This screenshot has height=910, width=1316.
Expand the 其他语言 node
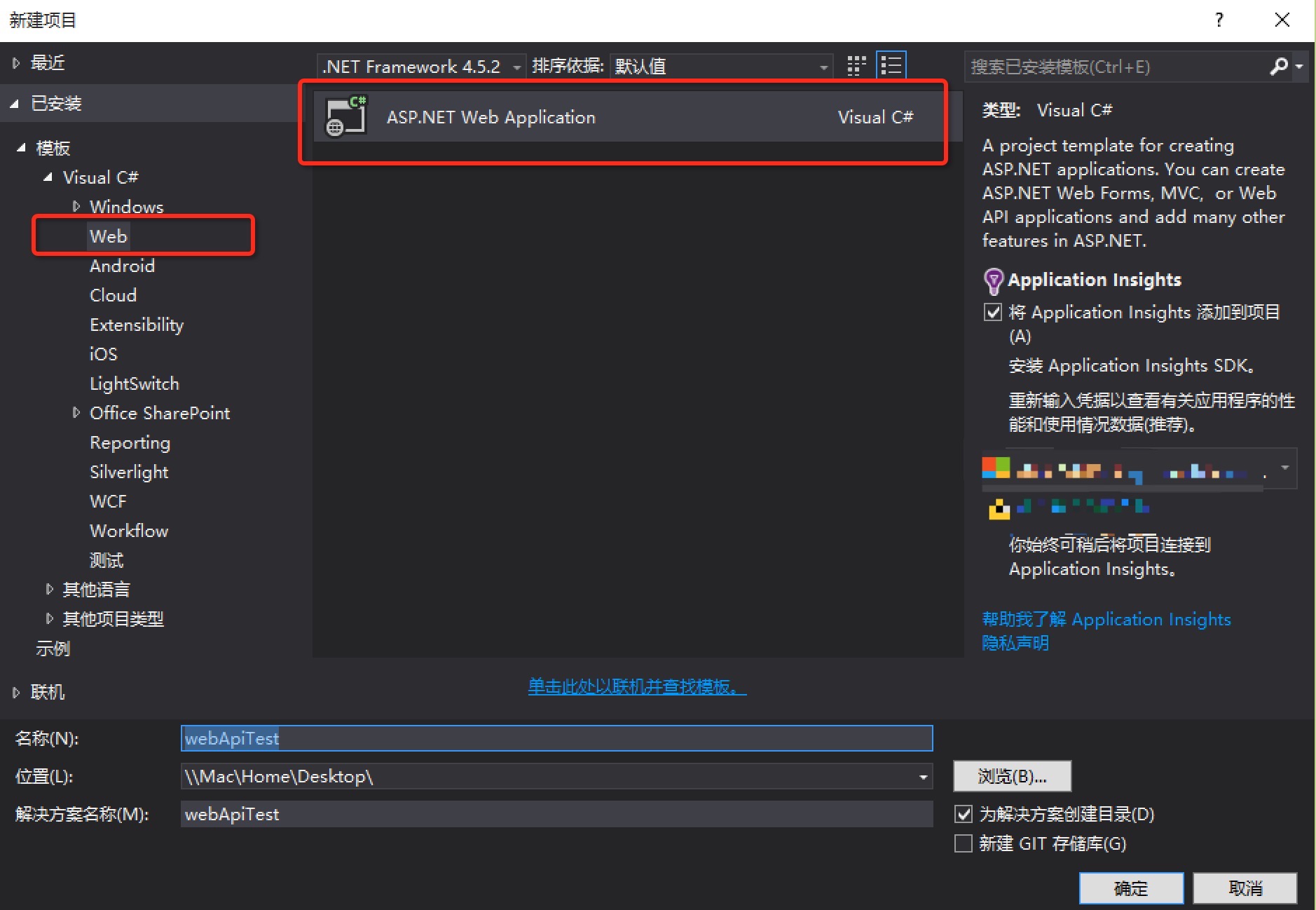(49, 589)
